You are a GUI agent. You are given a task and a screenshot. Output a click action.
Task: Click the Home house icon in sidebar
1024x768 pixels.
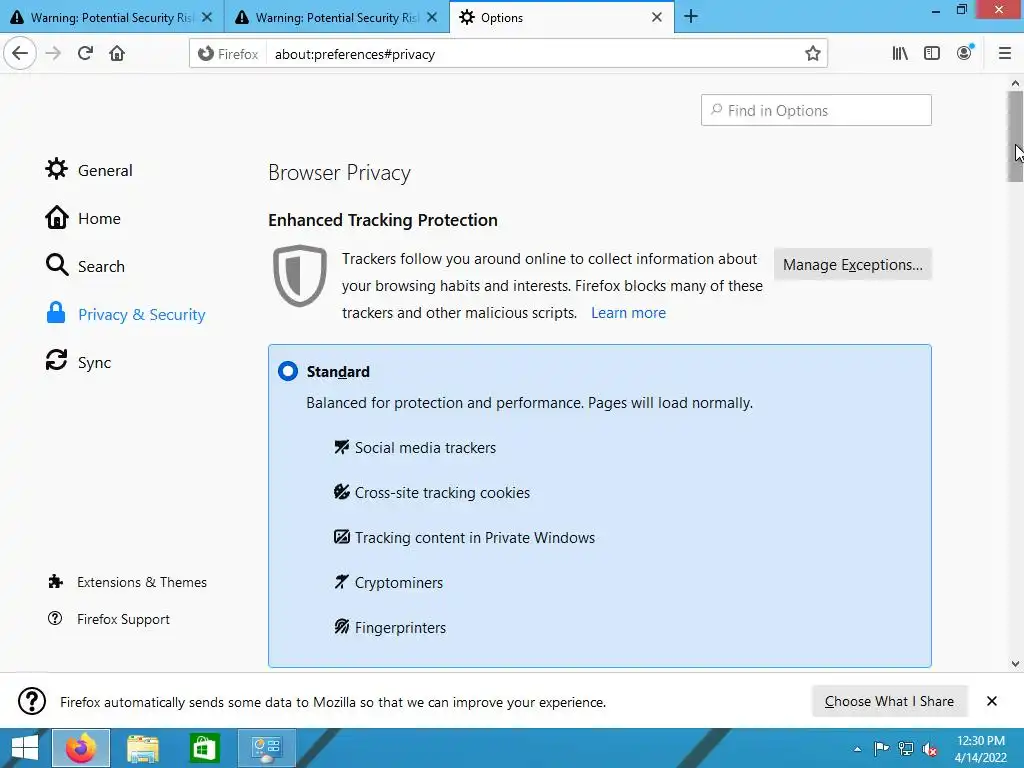pos(56,217)
